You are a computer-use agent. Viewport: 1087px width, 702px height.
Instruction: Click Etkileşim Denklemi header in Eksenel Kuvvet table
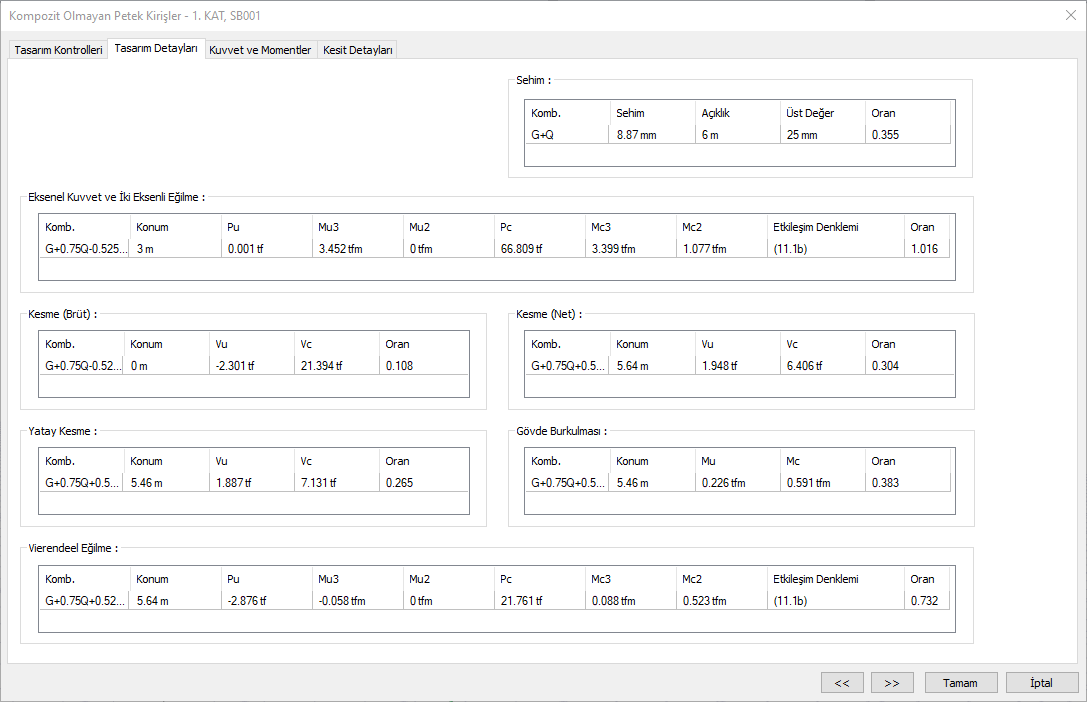(x=815, y=227)
